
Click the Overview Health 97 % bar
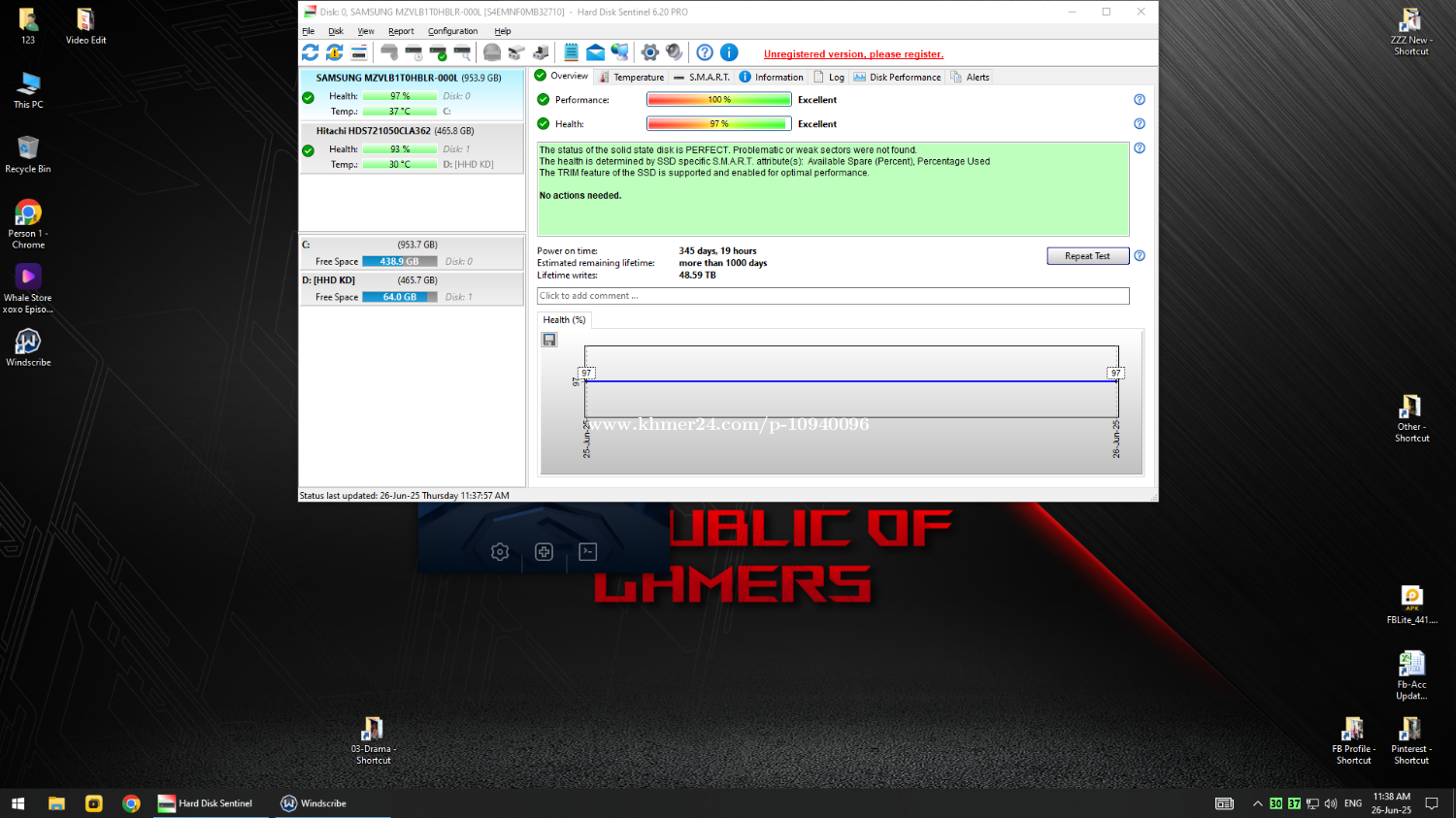click(719, 123)
